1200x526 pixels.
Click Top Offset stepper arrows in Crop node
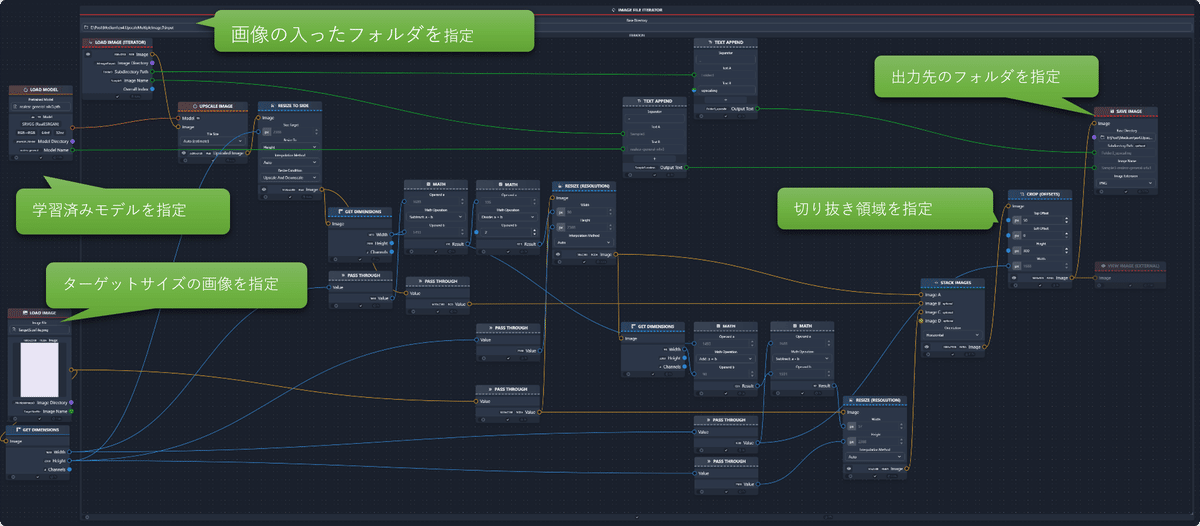point(1067,221)
